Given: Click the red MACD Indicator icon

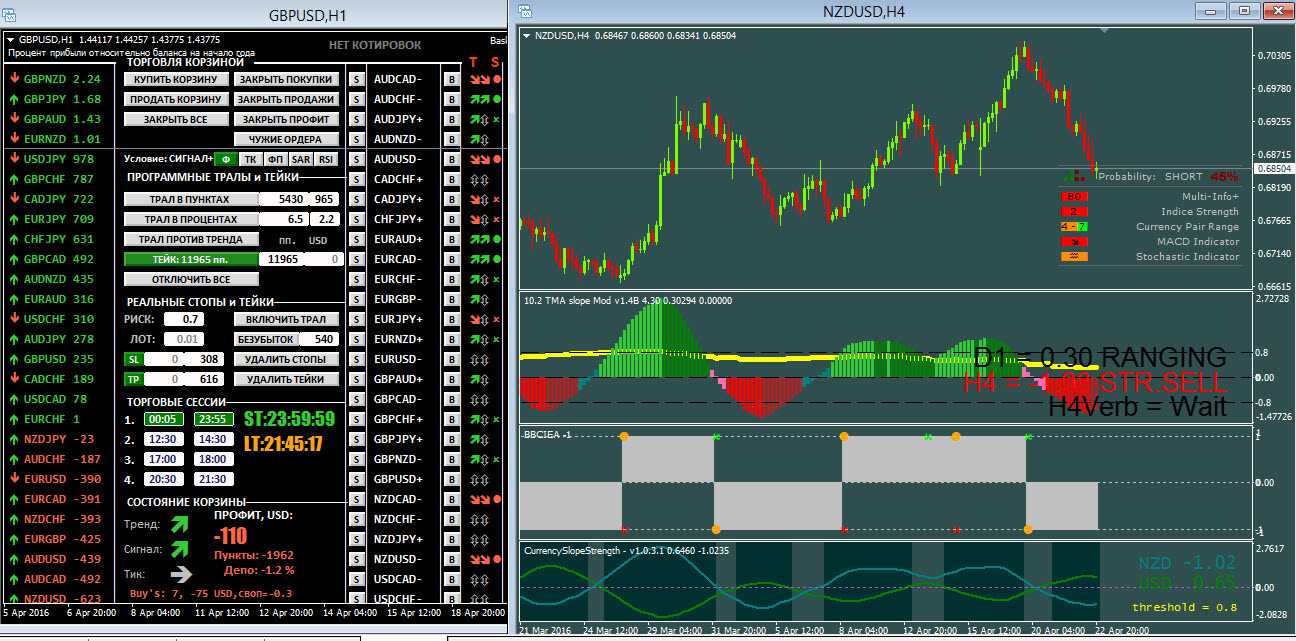Looking at the screenshot, I should point(1074,242).
